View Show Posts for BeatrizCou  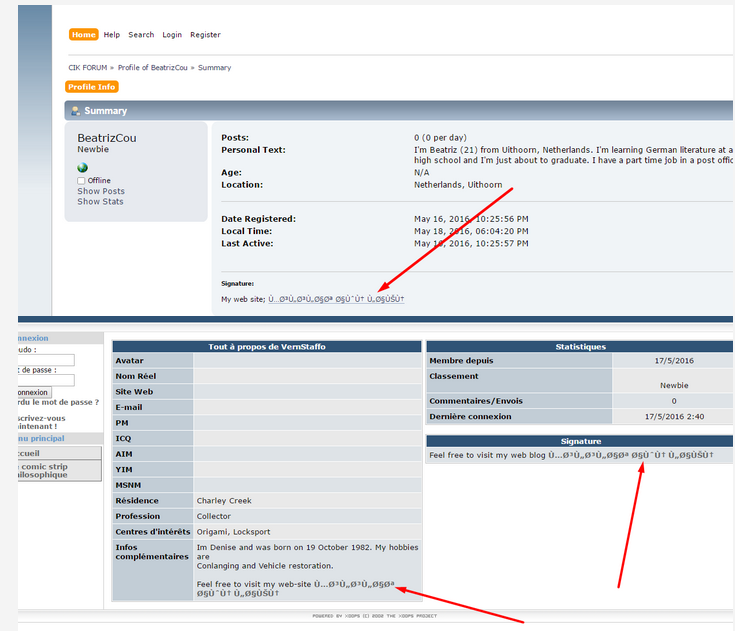(101, 191)
